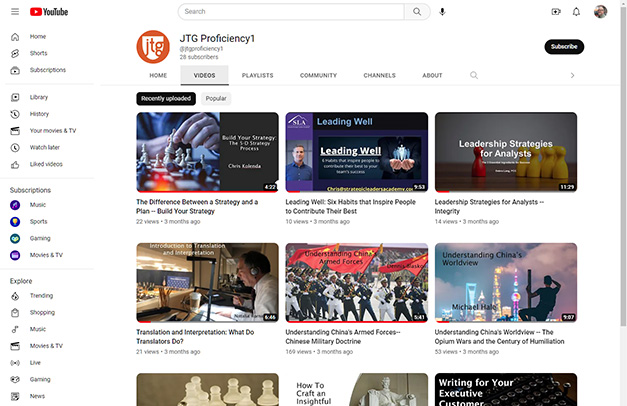
Task: Open Subscriptions in sidebar
Action: [48, 70]
